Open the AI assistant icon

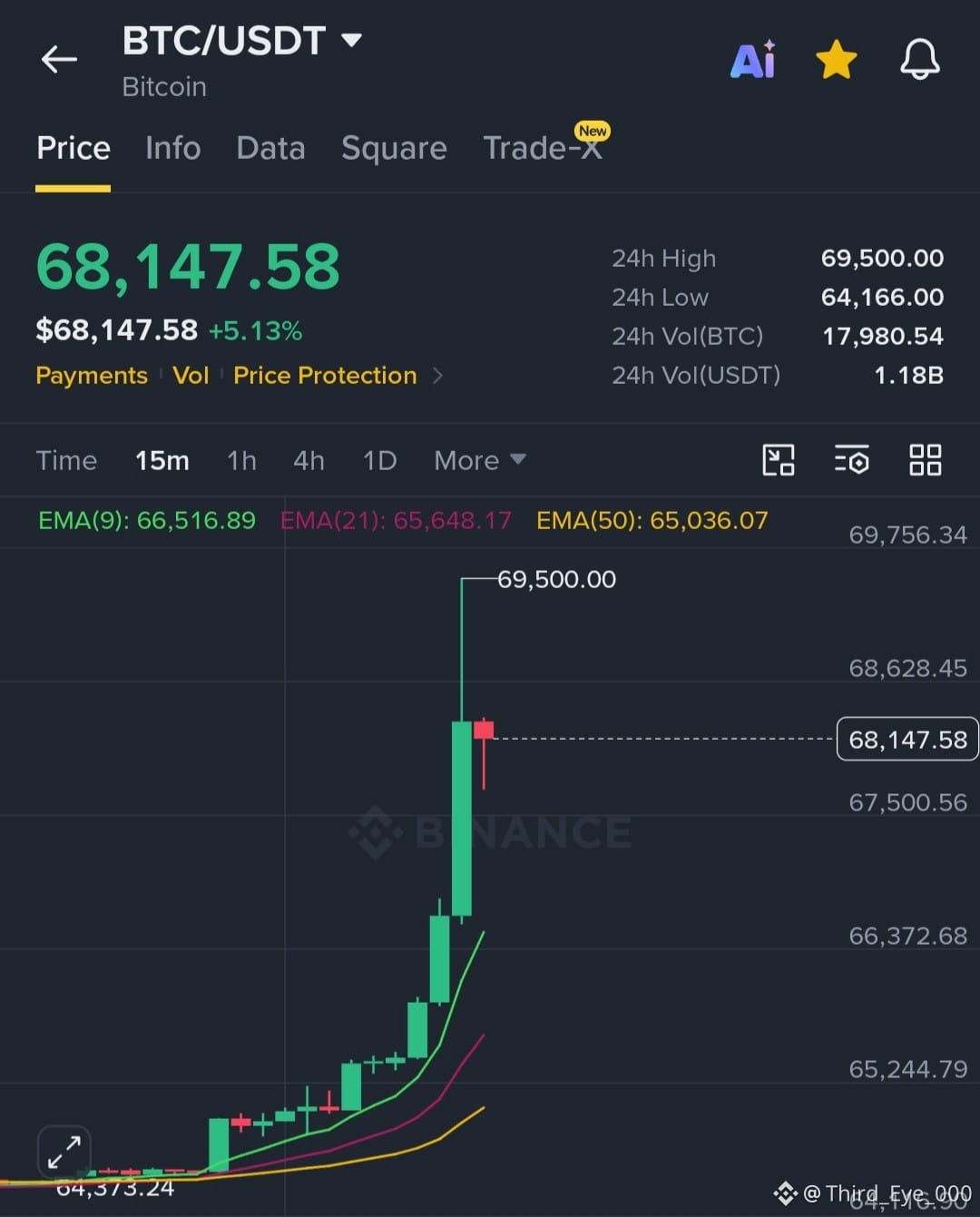753,60
